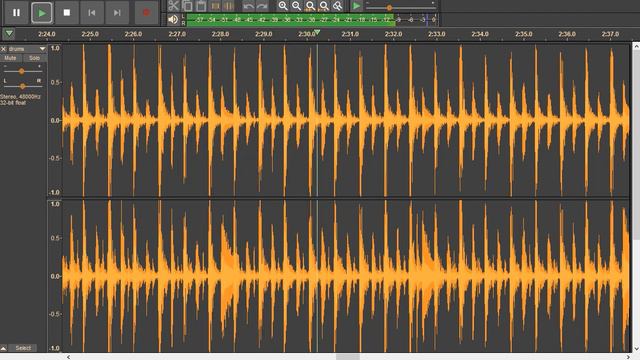This screenshot has width=640, height=360.
Task: Click in the lower channel waveform
Action: pos(345,276)
